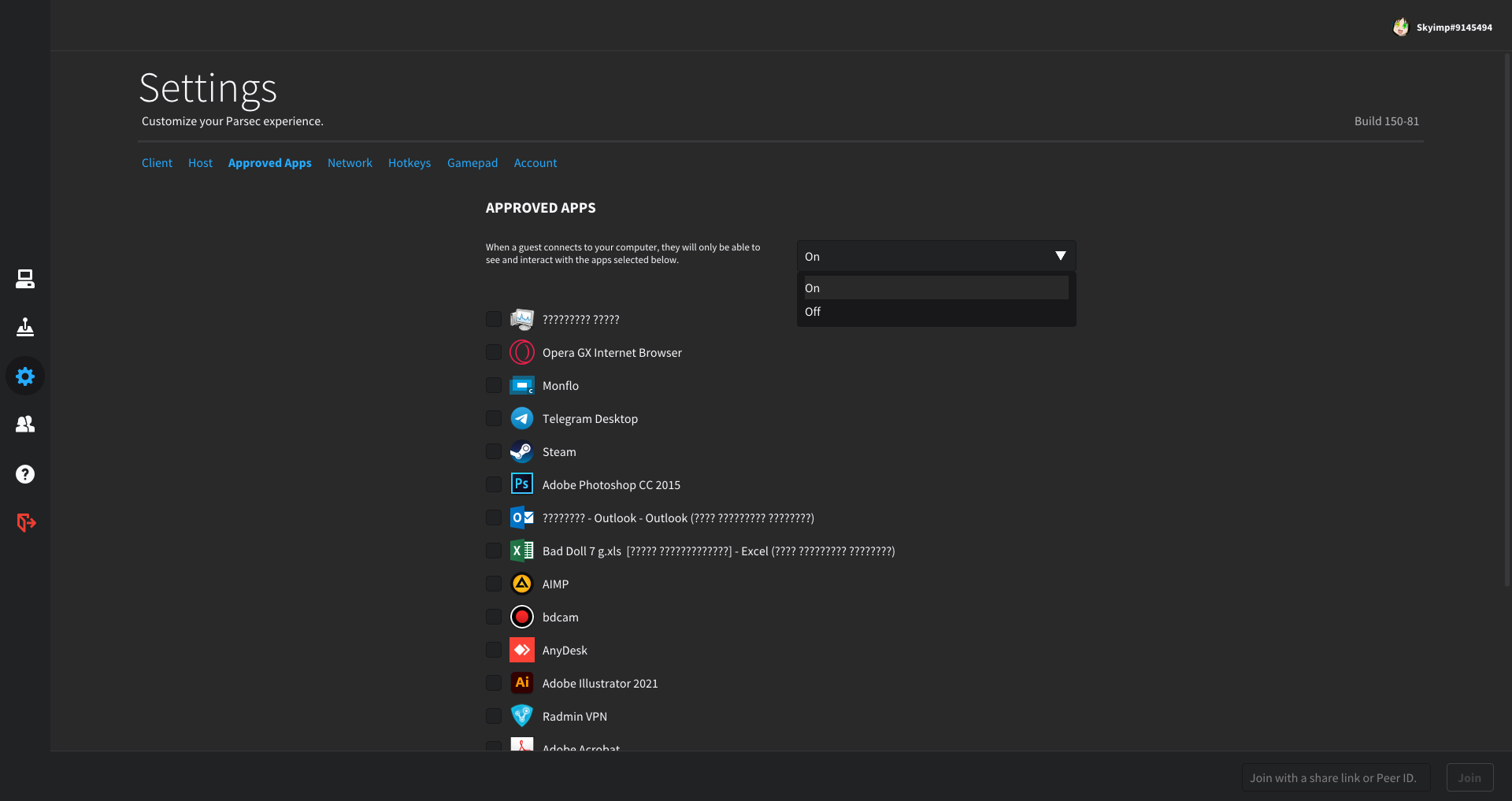This screenshot has height=801, width=1512.
Task: Toggle the Radmin VPN checkbox
Action: (494, 716)
